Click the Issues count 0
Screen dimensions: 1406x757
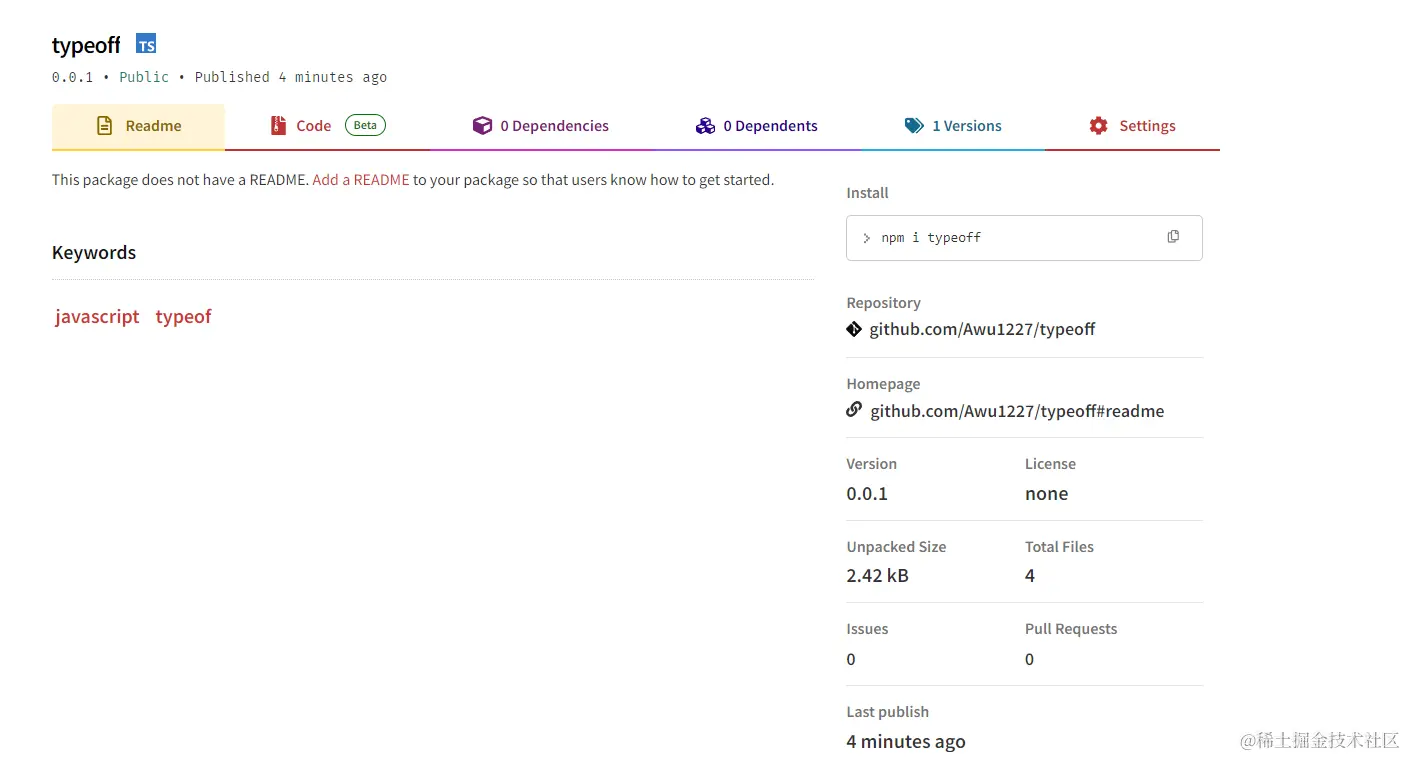pyautogui.click(x=851, y=659)
